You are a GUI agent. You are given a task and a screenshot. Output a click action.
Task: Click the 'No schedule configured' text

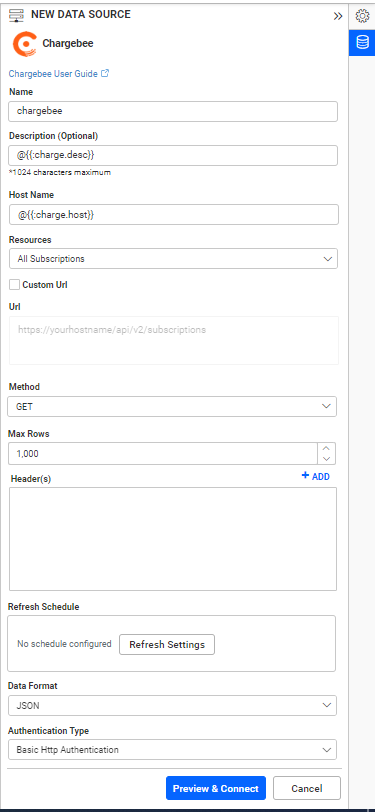pyautogui.click(x=64, y=644)
